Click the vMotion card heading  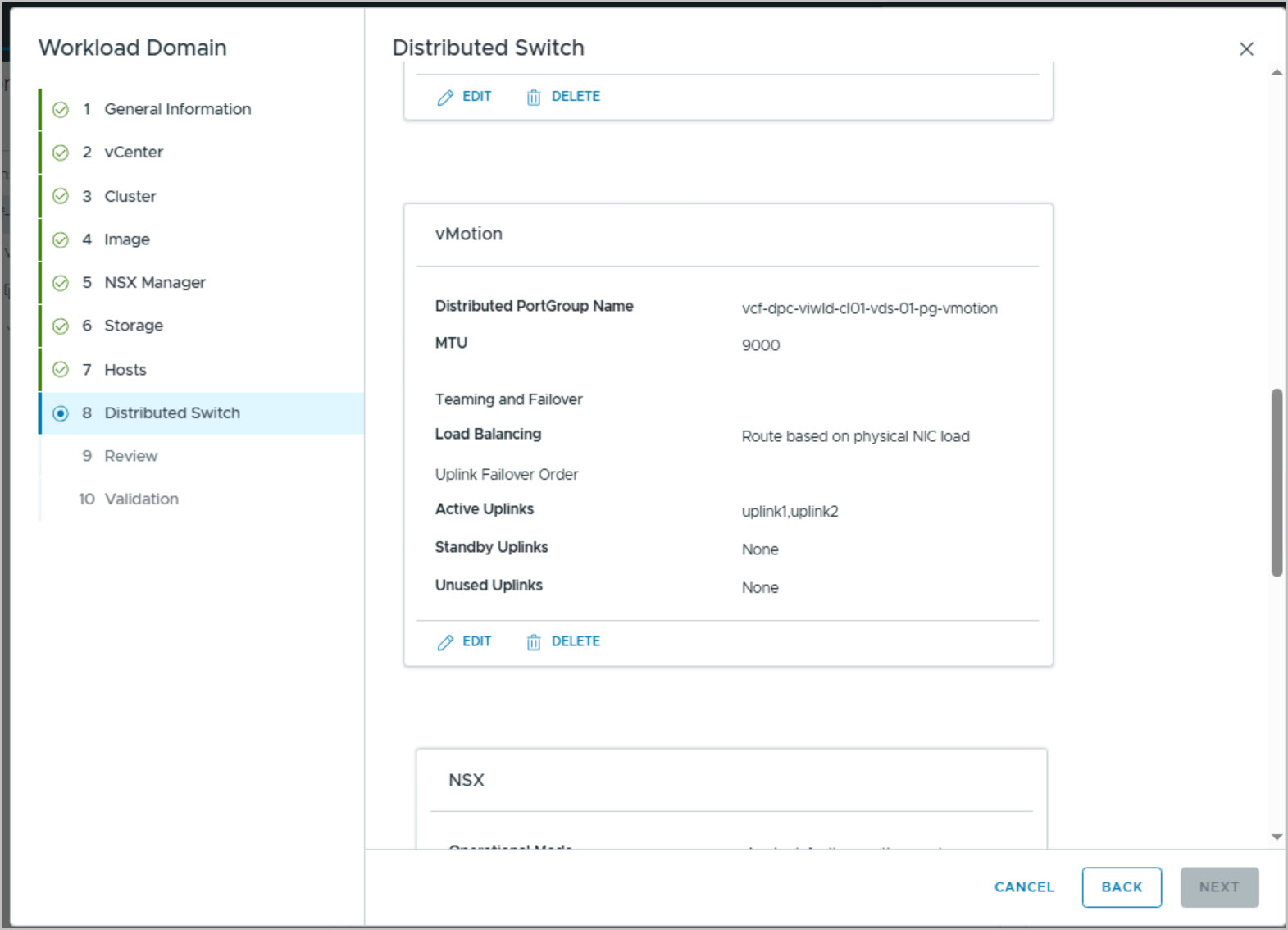point(469,234)
